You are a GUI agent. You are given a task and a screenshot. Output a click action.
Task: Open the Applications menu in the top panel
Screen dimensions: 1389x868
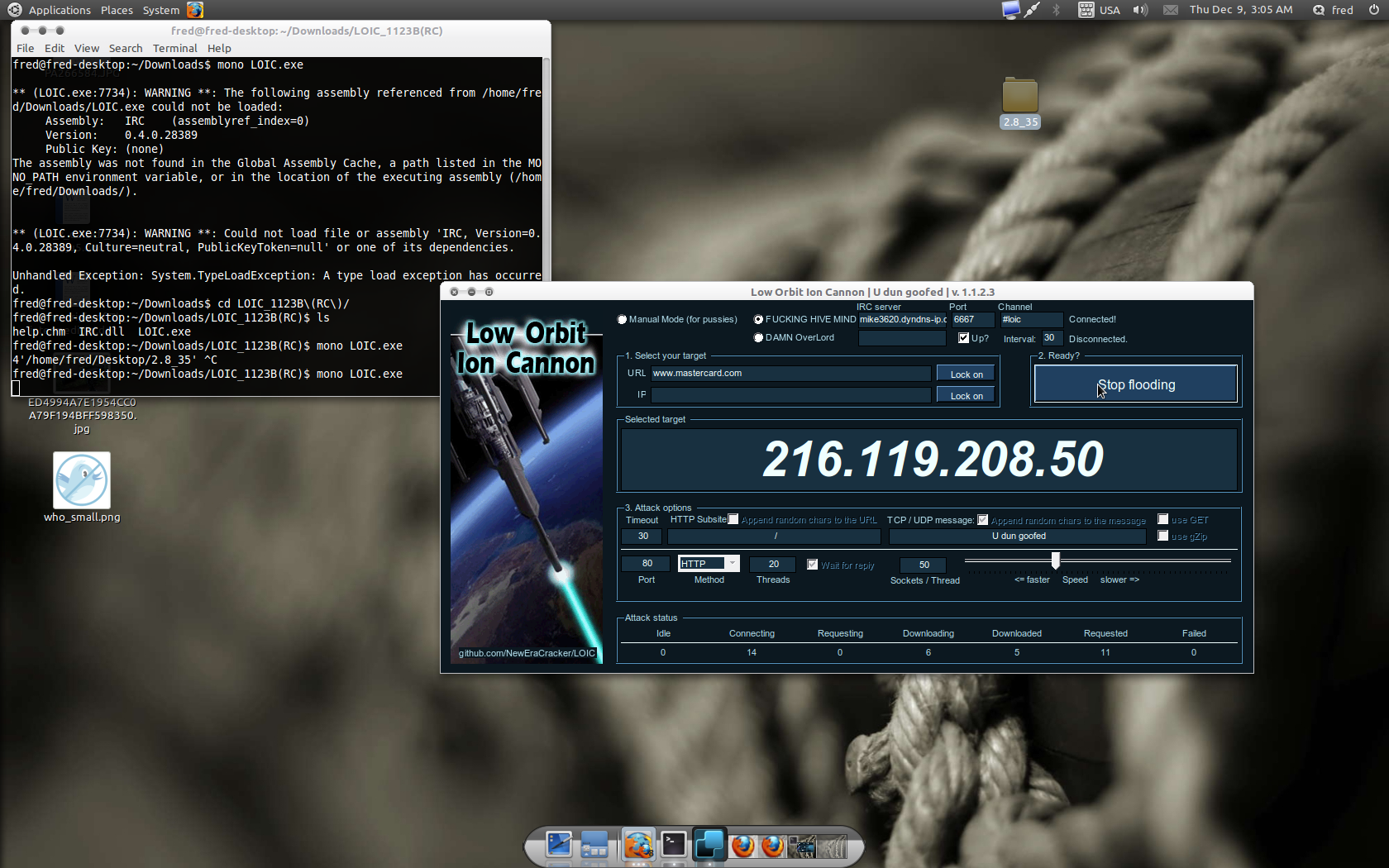click(60, 10)
